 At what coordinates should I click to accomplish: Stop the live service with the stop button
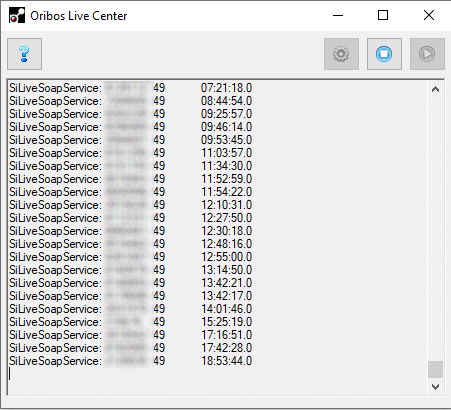(x=384, y=54)
